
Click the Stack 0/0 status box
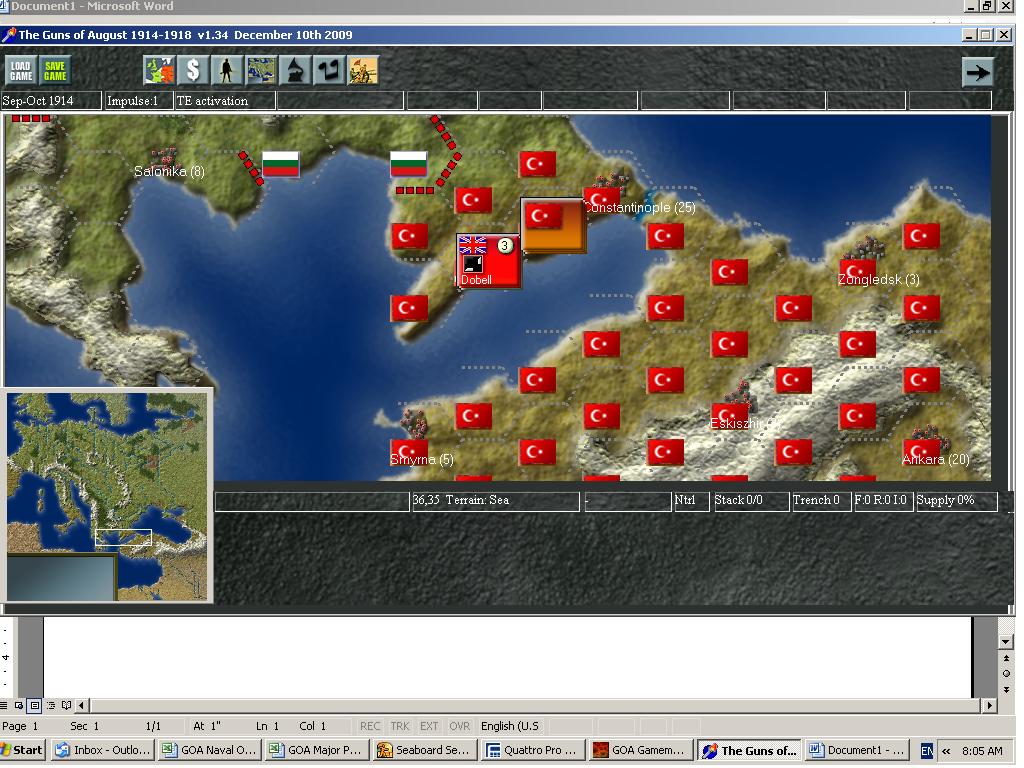tap(751, 500)
